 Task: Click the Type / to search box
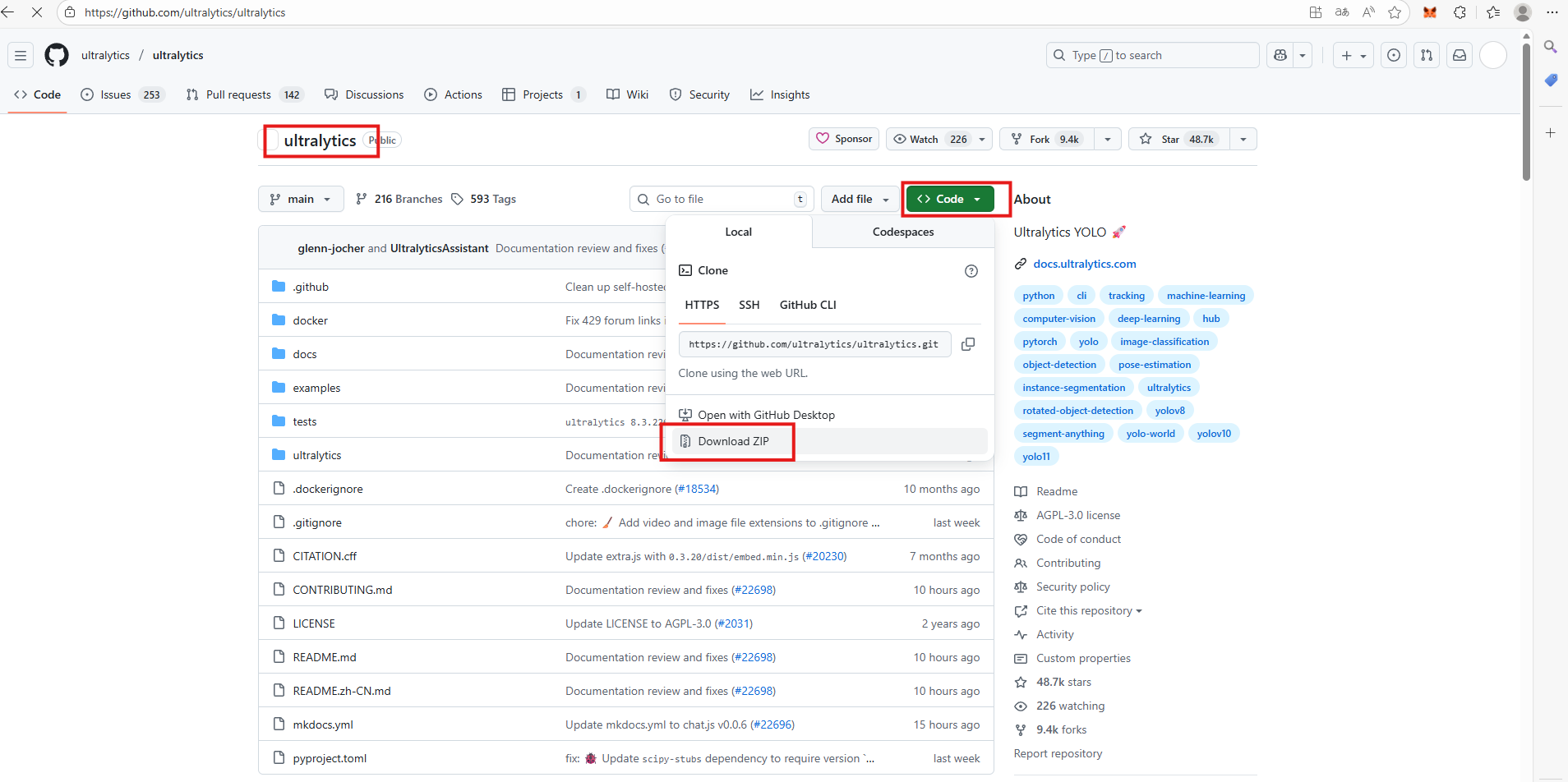[x=1152, y=55]
